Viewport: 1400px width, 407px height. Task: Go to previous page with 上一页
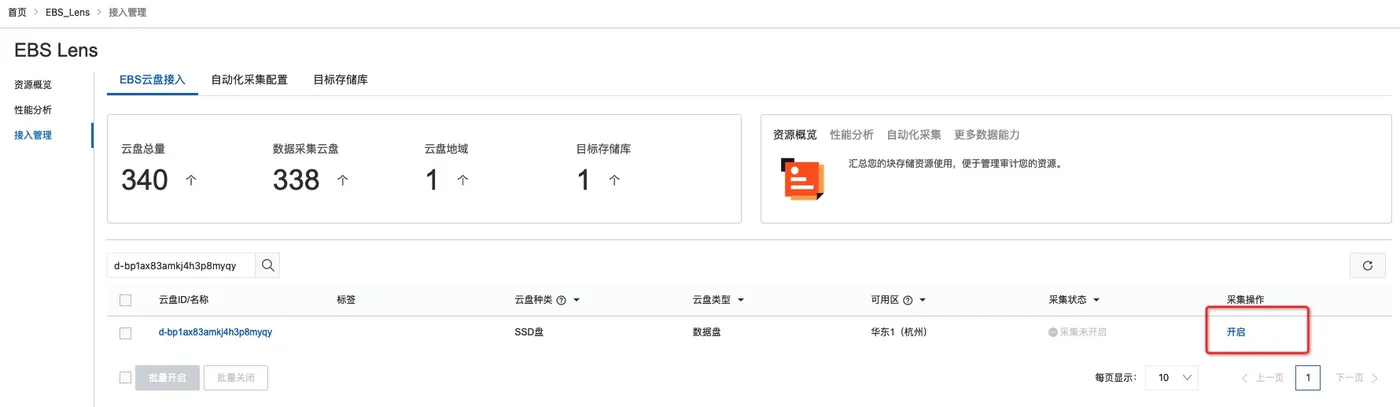click(x=1262, y=378)
